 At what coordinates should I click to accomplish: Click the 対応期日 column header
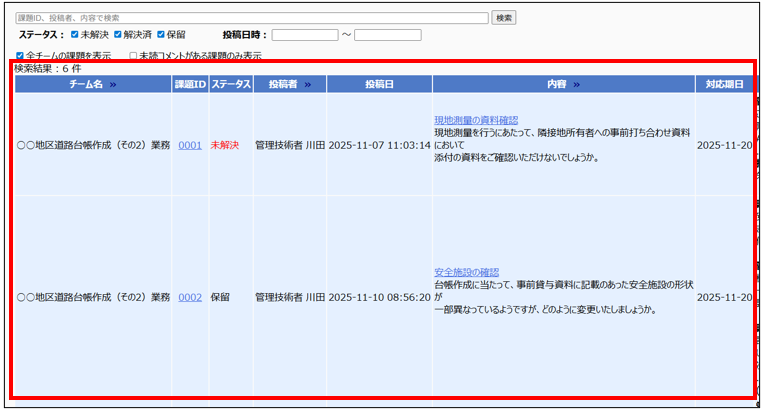724,85
